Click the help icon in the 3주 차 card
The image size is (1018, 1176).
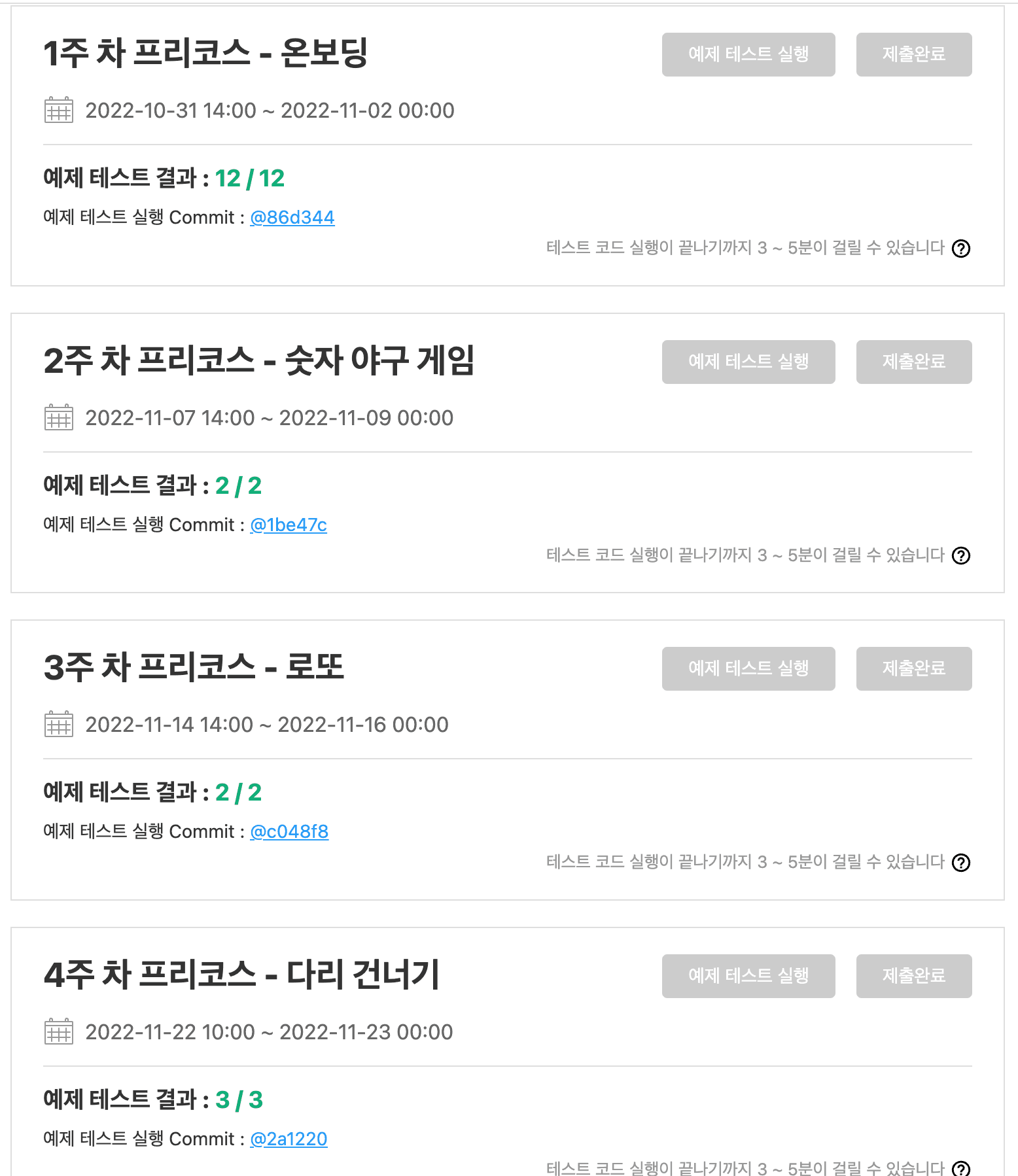coord(960,863)
